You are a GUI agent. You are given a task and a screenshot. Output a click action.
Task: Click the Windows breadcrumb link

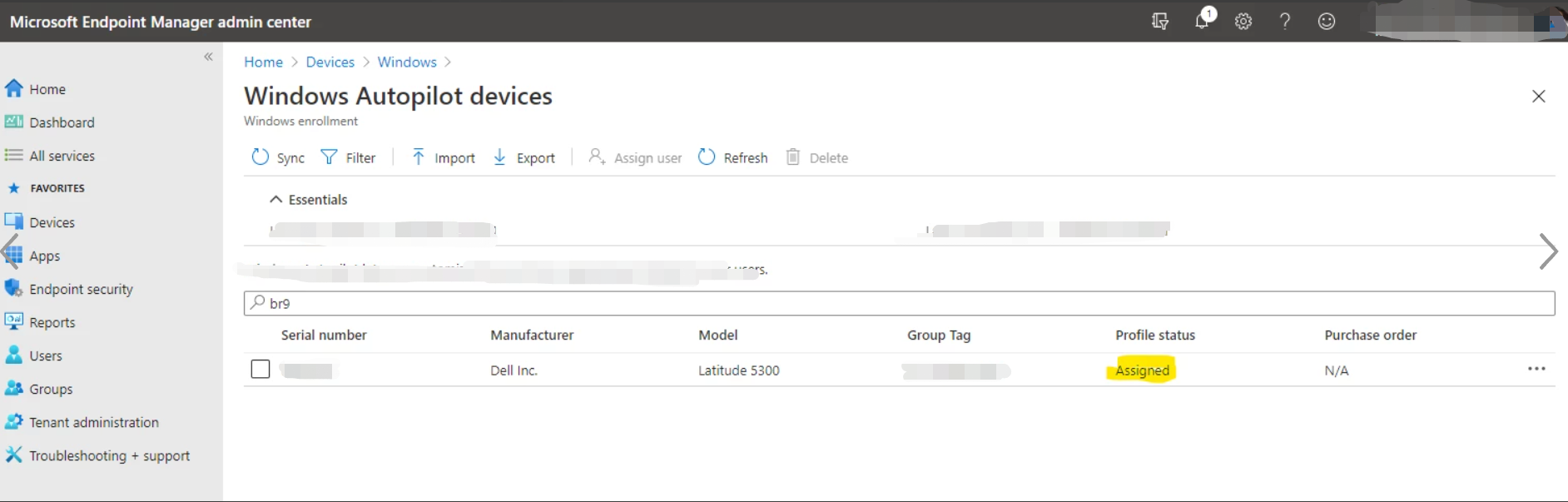pos(407,62)
